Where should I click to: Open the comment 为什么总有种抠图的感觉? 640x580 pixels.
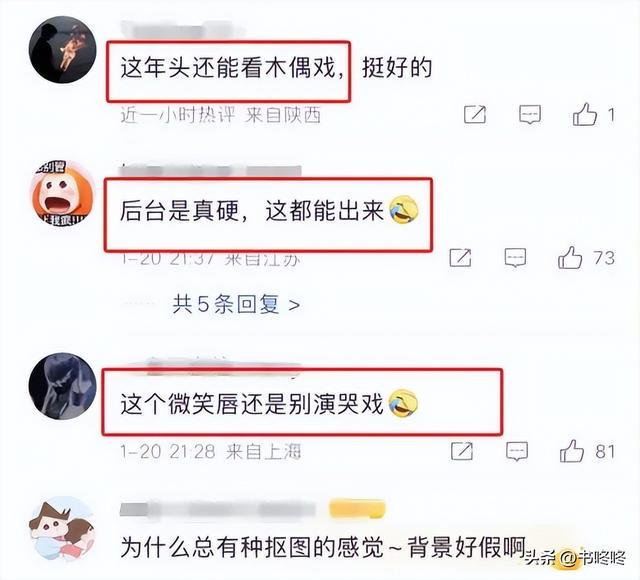click(322, 547)
